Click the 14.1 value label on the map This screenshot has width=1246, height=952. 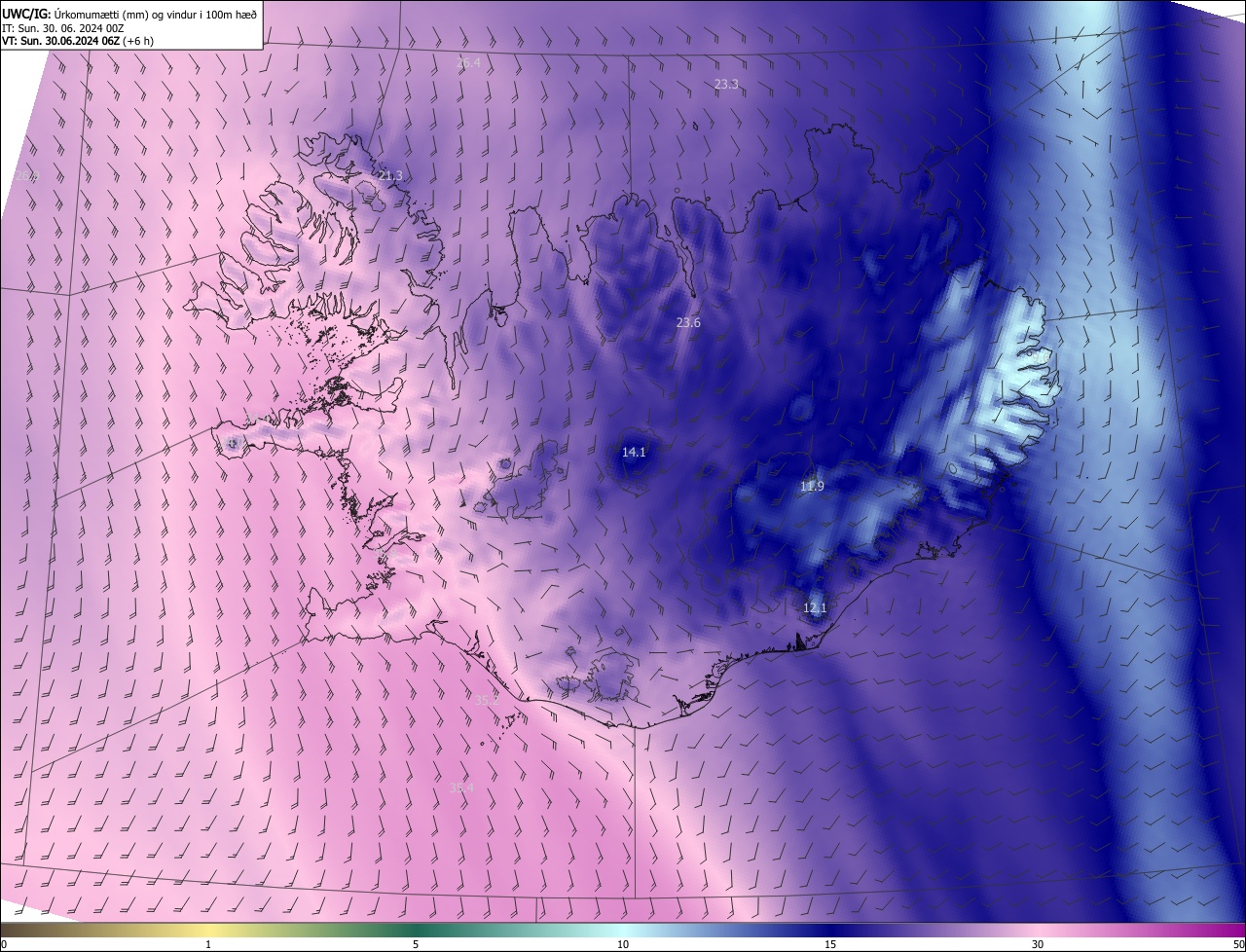coord(634,452)
